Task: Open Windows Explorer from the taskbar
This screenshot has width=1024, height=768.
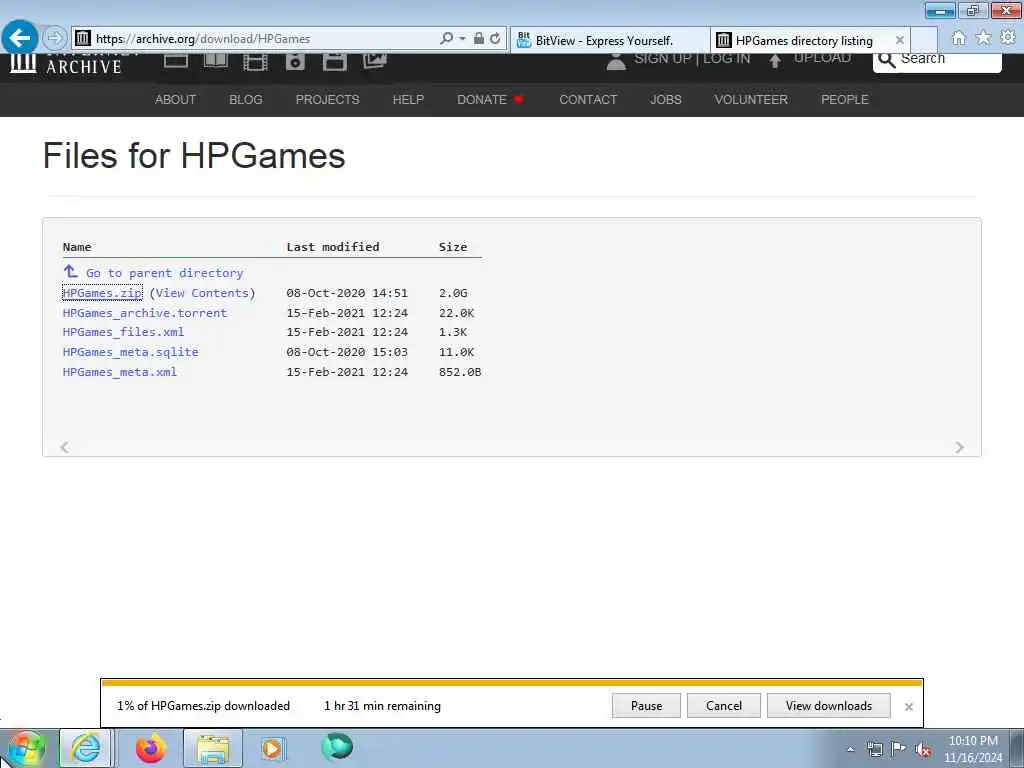Action: 213,748
